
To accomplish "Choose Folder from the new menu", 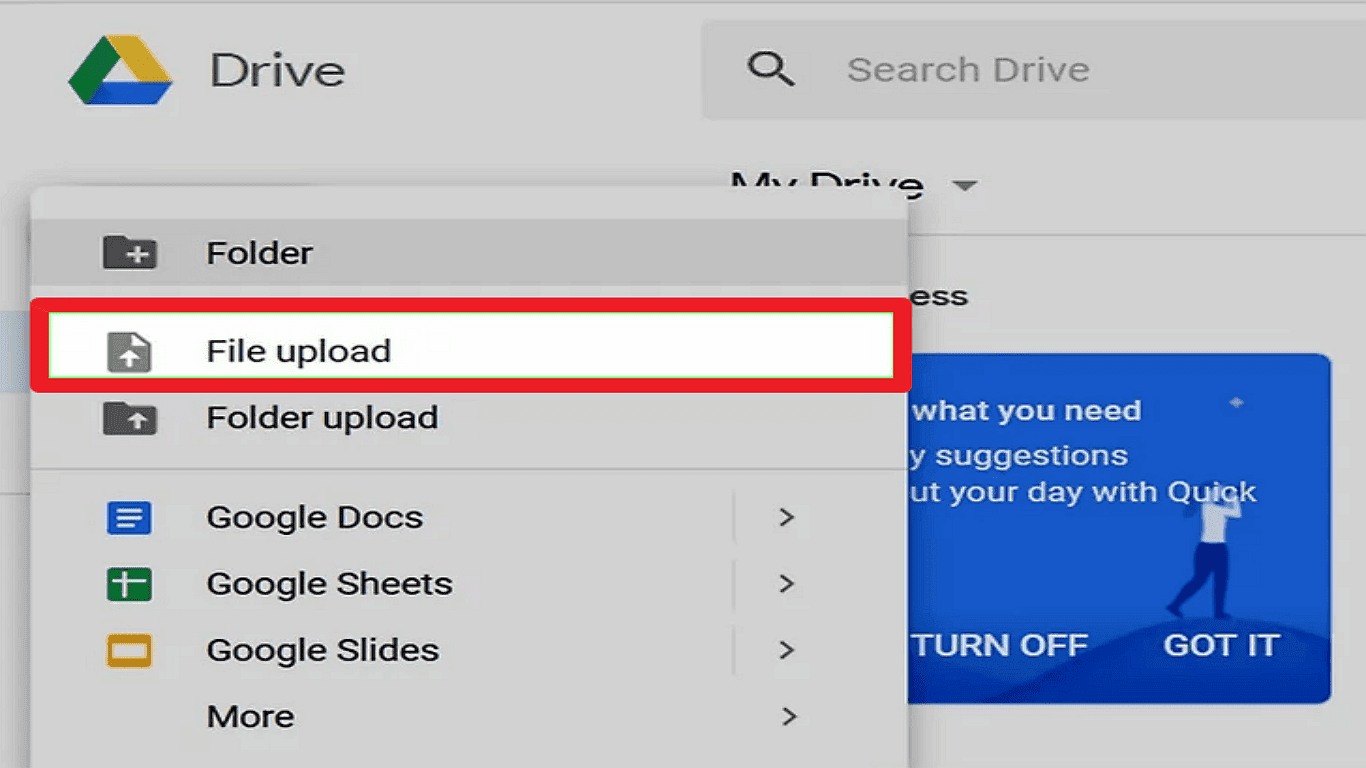I will [x=469, y=253].
